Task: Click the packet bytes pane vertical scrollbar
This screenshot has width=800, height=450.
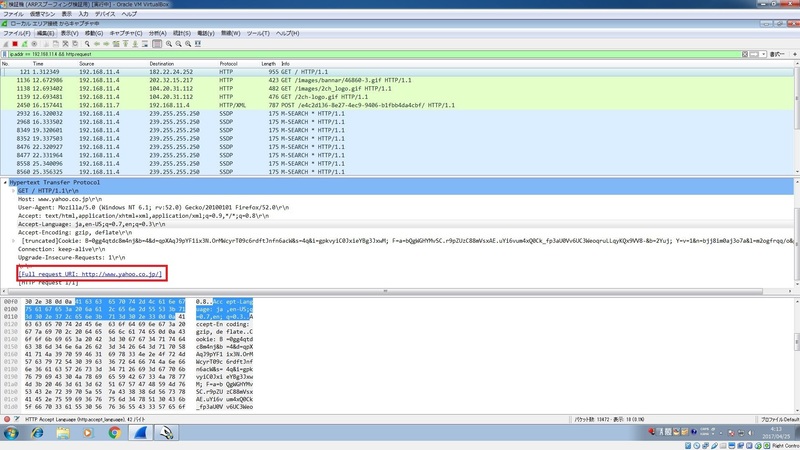Action: tap(797, 342)
